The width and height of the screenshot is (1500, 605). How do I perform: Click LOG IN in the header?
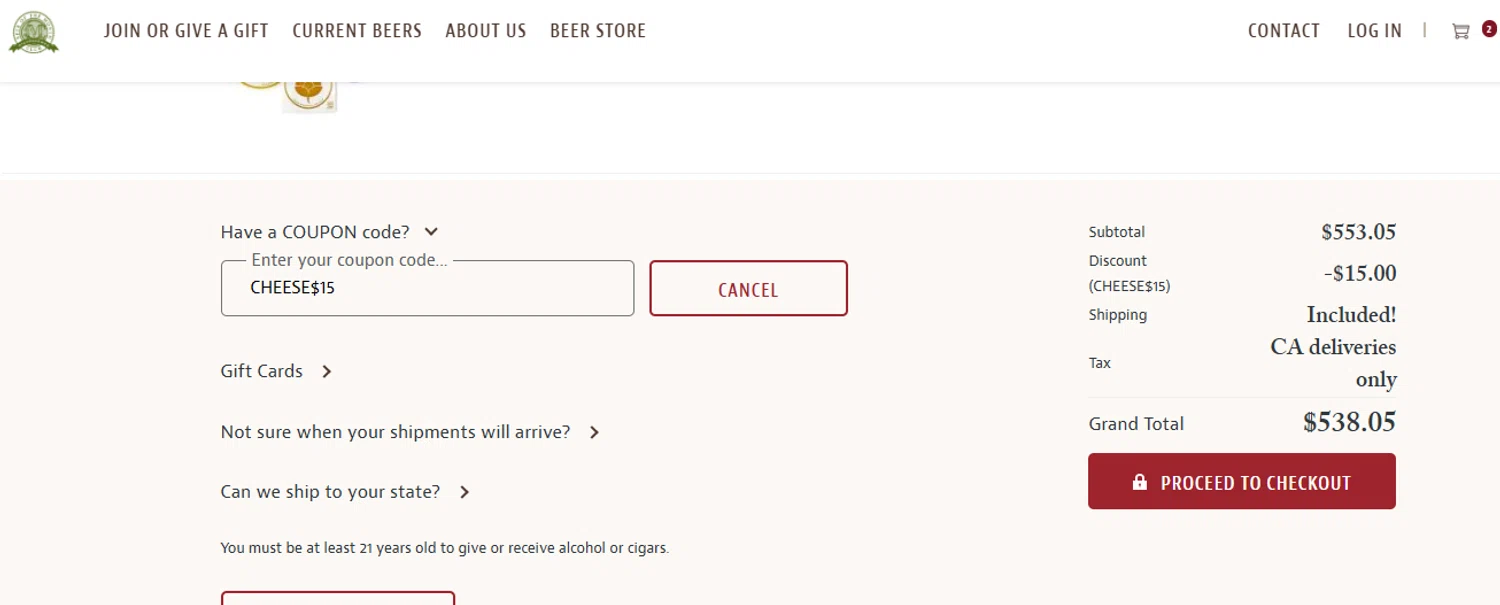click(x=1375, y=31)
